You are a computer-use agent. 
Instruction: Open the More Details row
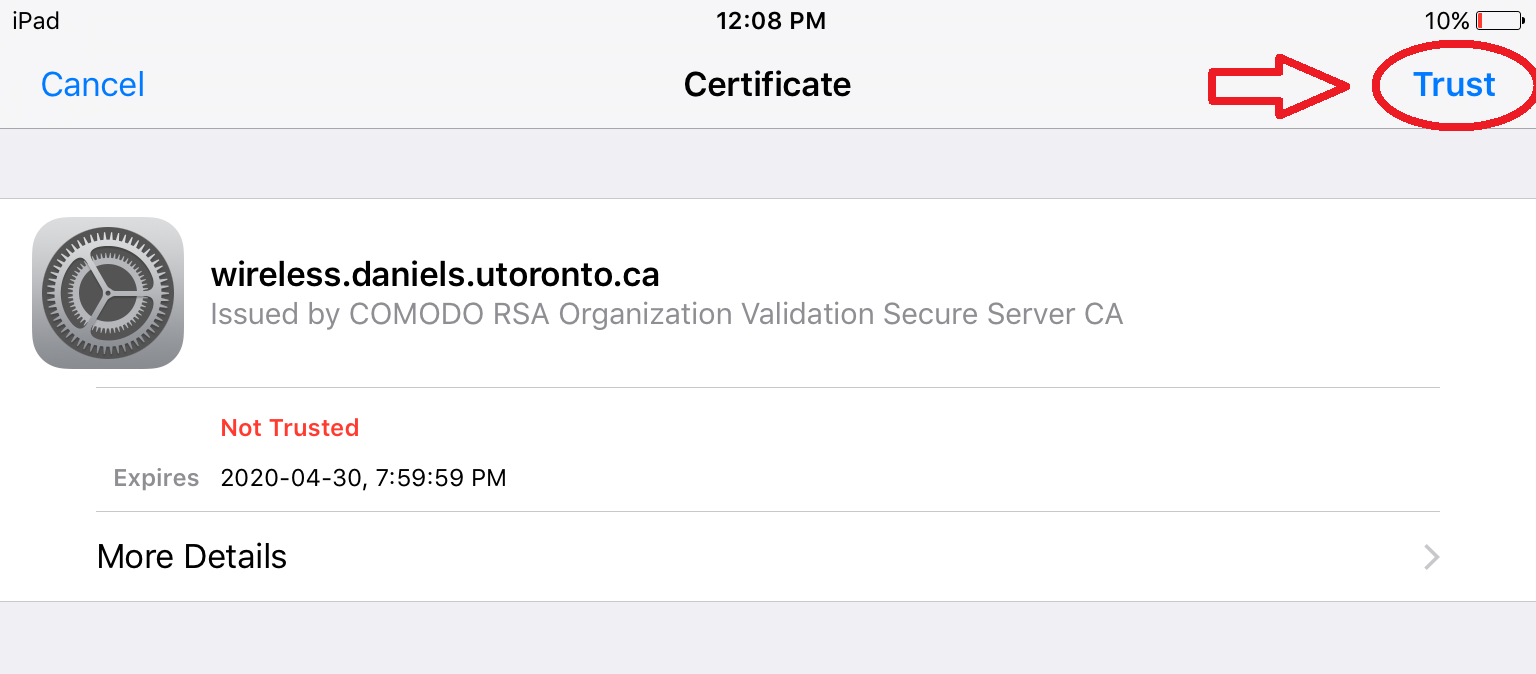tap(768, 556)
